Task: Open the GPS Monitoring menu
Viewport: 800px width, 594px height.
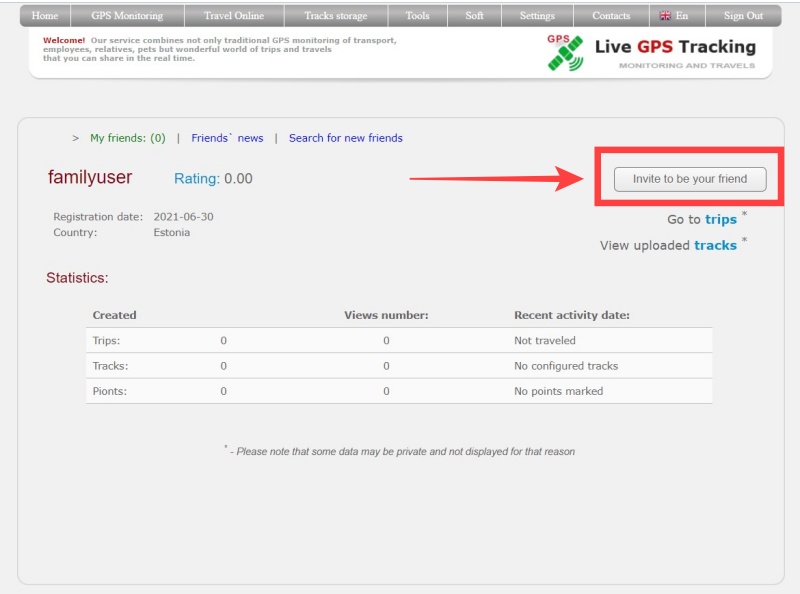Action: pos(127,16)
